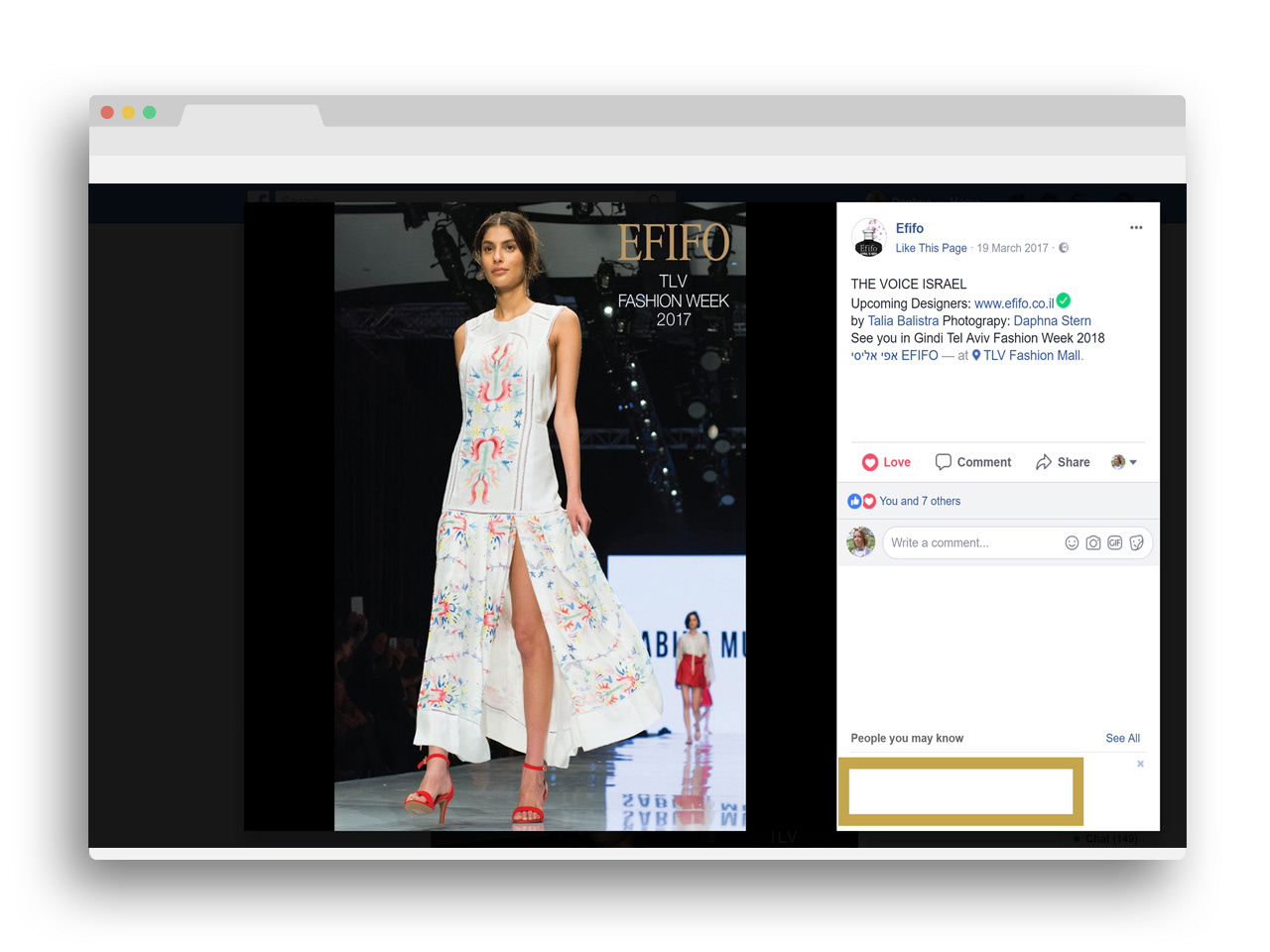
Task: Open the TLV Fashion Mall location link
Action: tap(1032, 355)
